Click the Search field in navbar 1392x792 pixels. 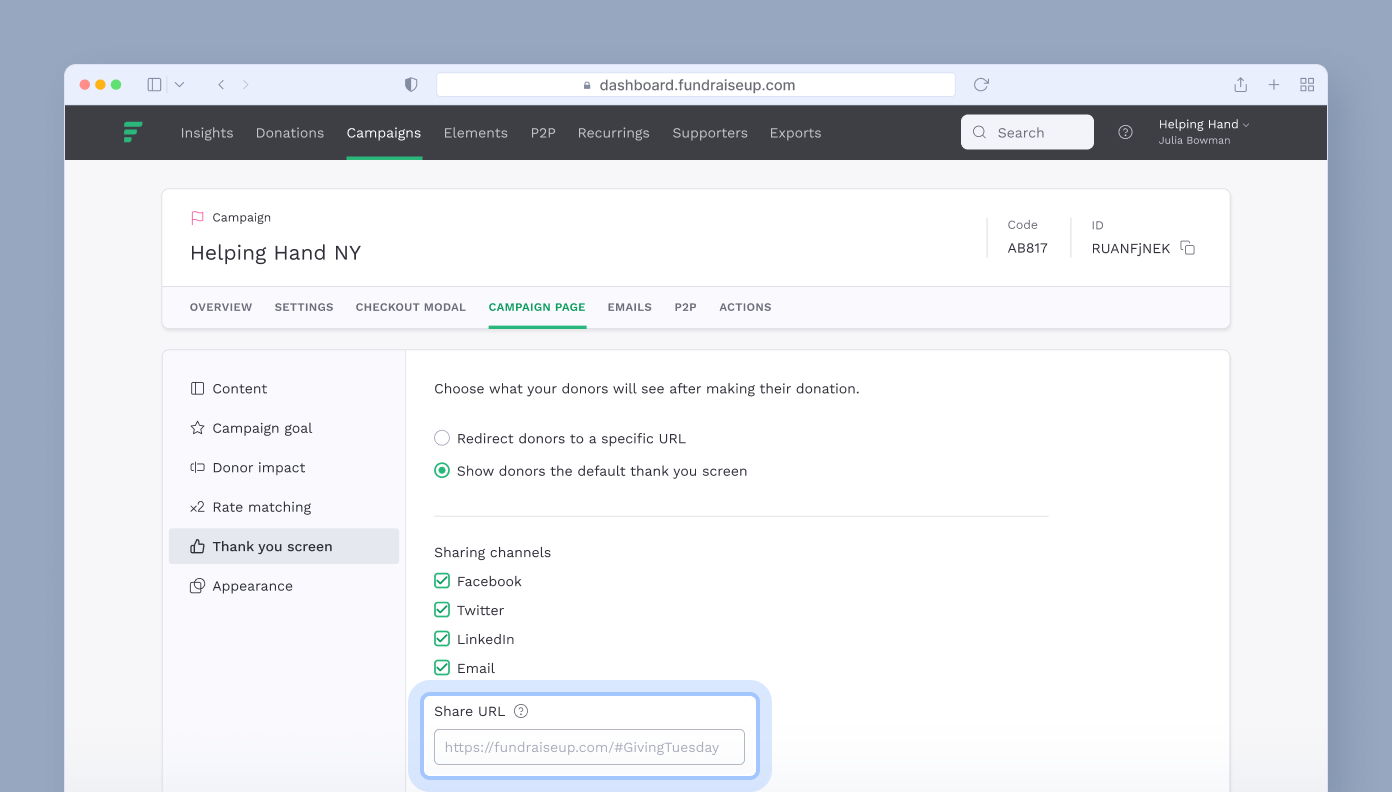[1027, 132]
